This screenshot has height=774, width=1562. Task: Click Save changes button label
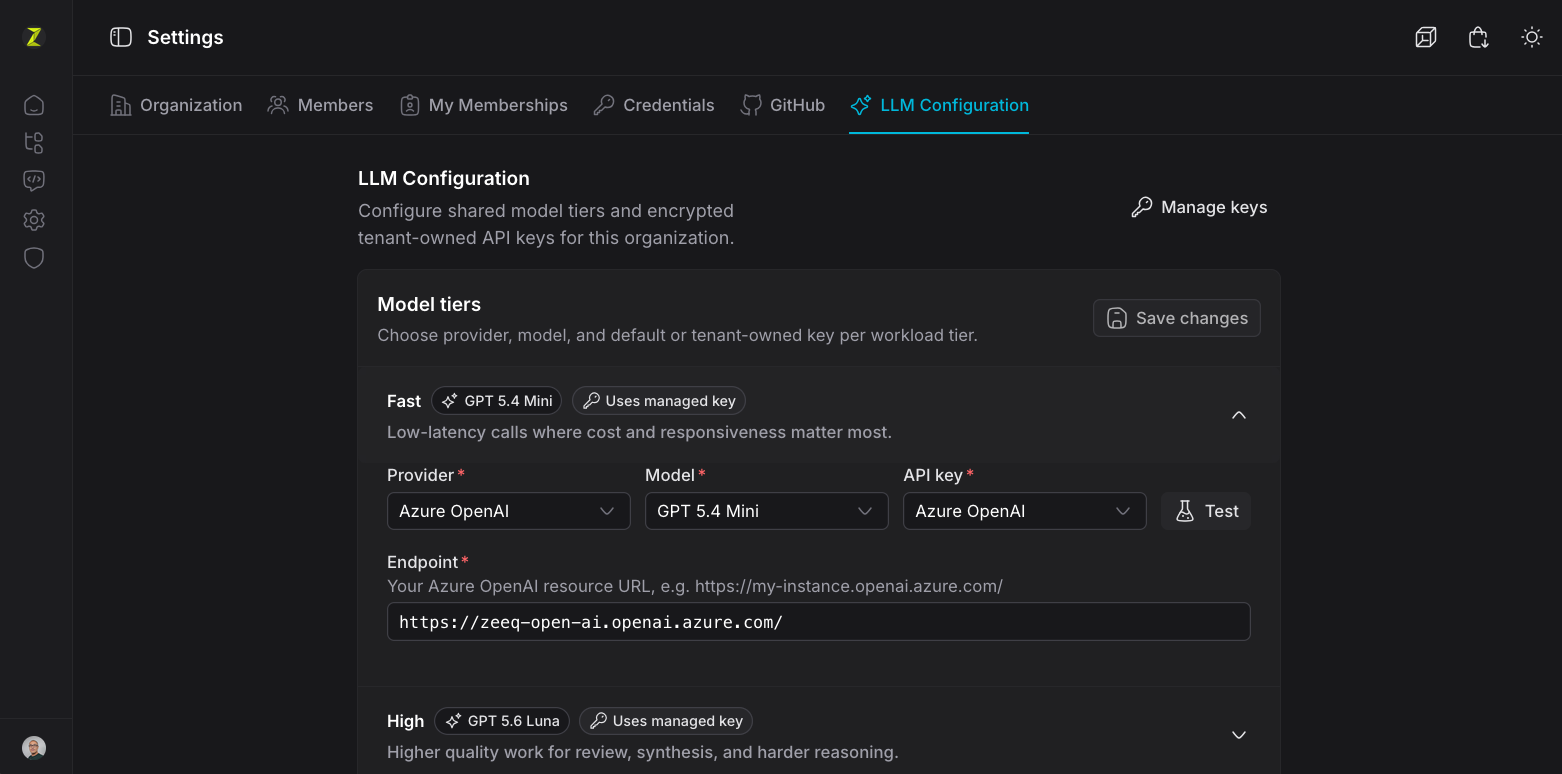click(x=1192, y=318)
